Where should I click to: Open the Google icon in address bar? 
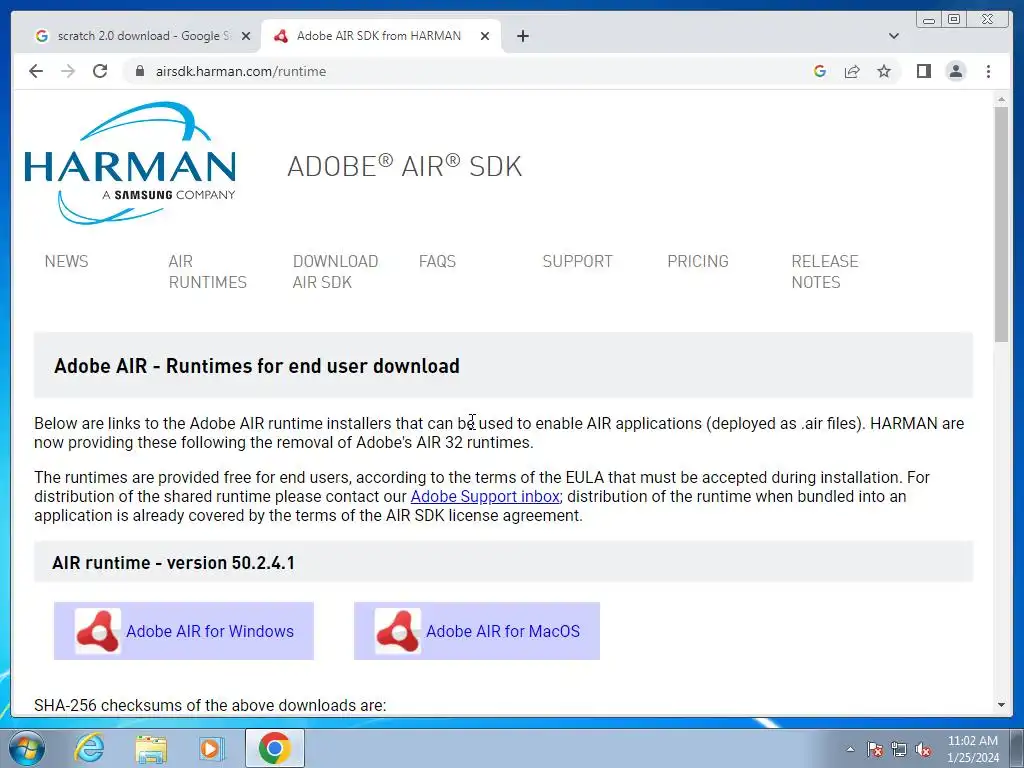[x=820, y=71]
